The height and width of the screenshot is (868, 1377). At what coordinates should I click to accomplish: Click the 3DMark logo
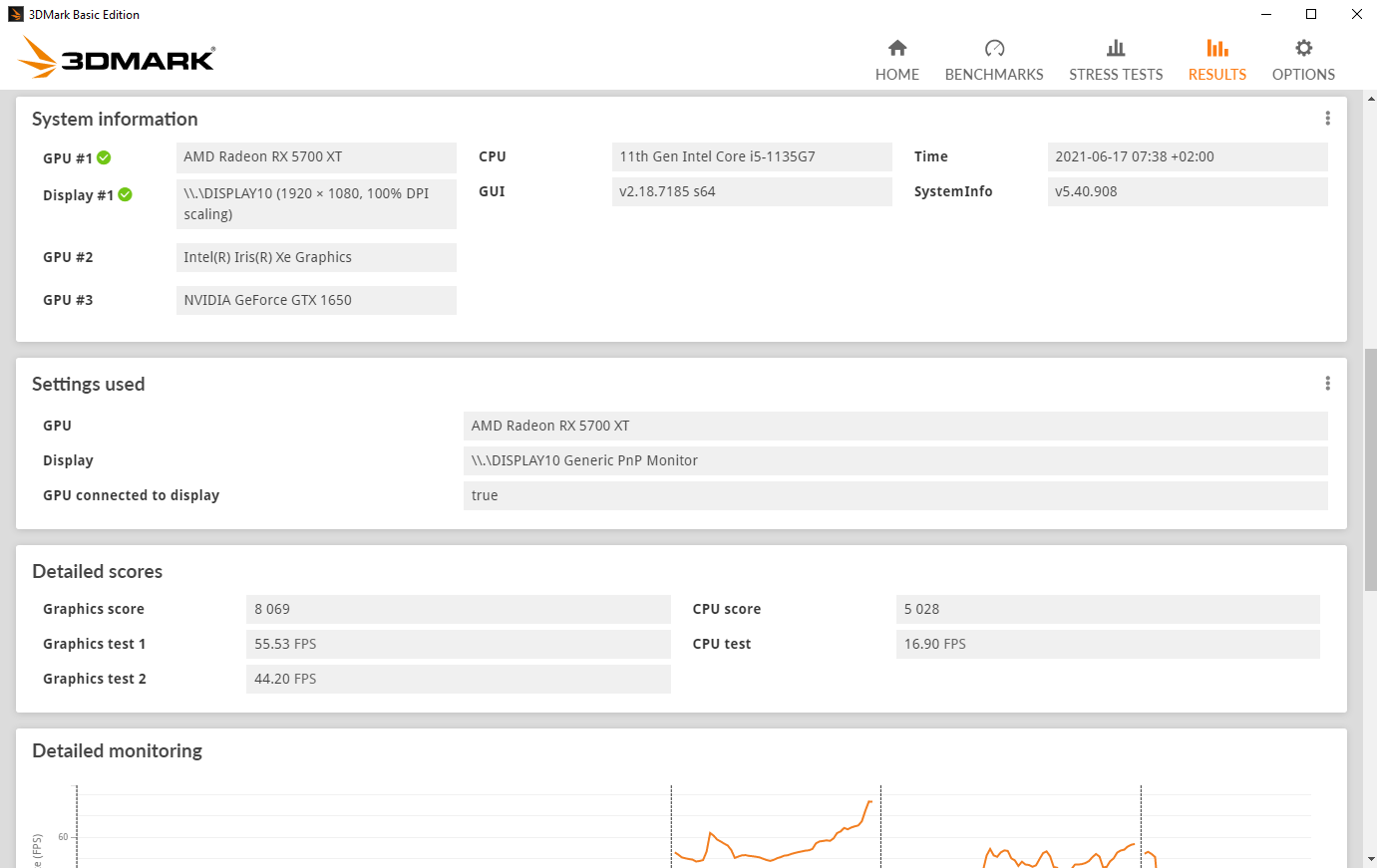(116, 58)
